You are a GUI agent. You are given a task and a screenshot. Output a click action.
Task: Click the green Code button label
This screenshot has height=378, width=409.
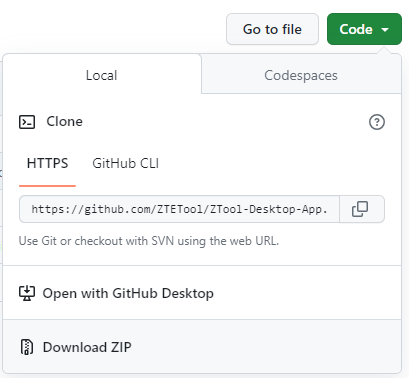[x=356, y=29]
